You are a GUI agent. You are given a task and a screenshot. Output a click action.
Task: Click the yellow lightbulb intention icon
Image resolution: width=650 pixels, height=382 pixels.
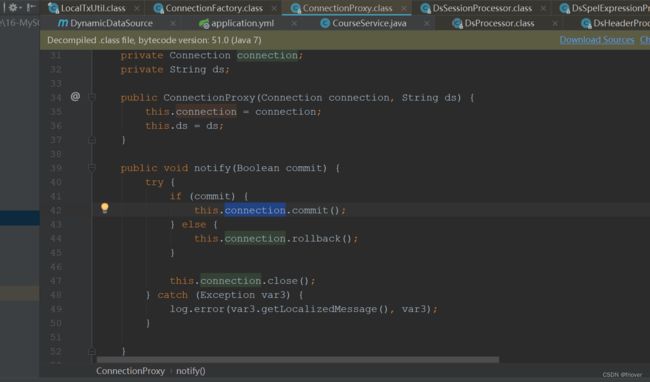pos(105,208)
